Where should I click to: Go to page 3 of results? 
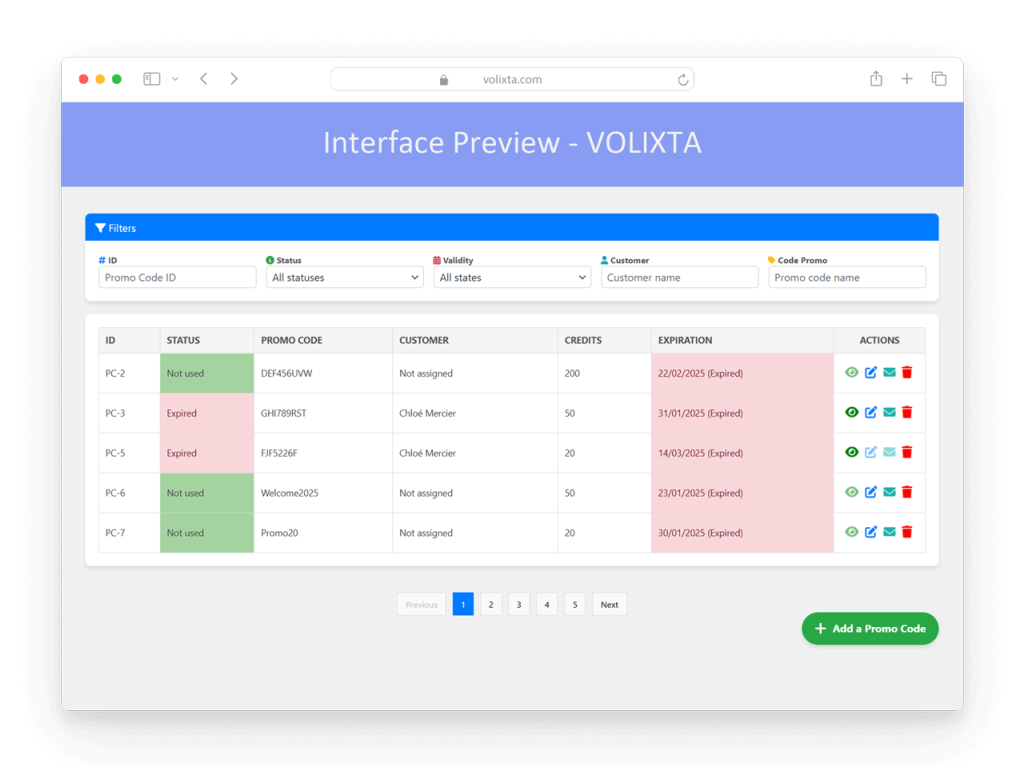point(519,604)
